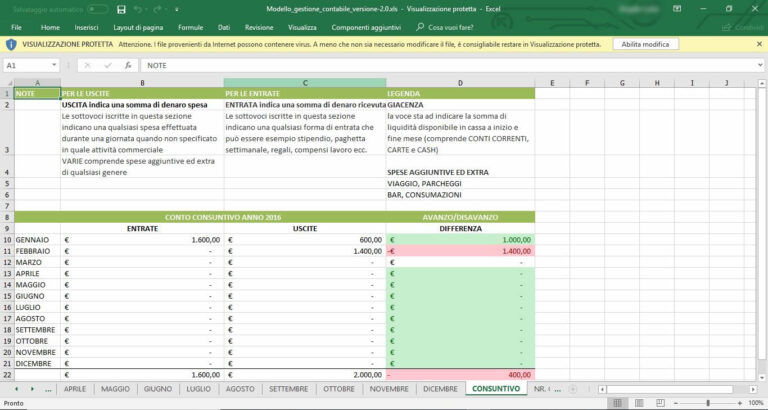Click the Condividi share button
This screenshot has height=410, width=768.
743,27
